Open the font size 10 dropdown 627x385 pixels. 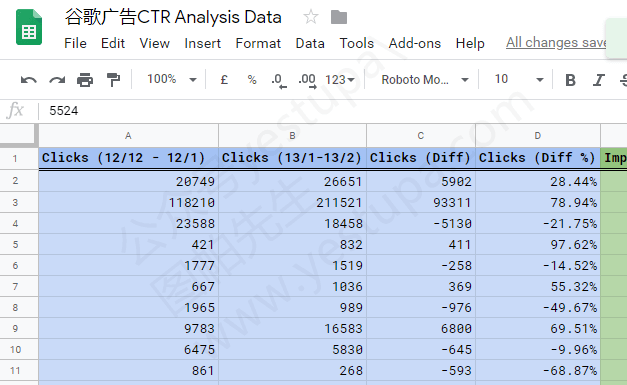[x=519, y=79]
